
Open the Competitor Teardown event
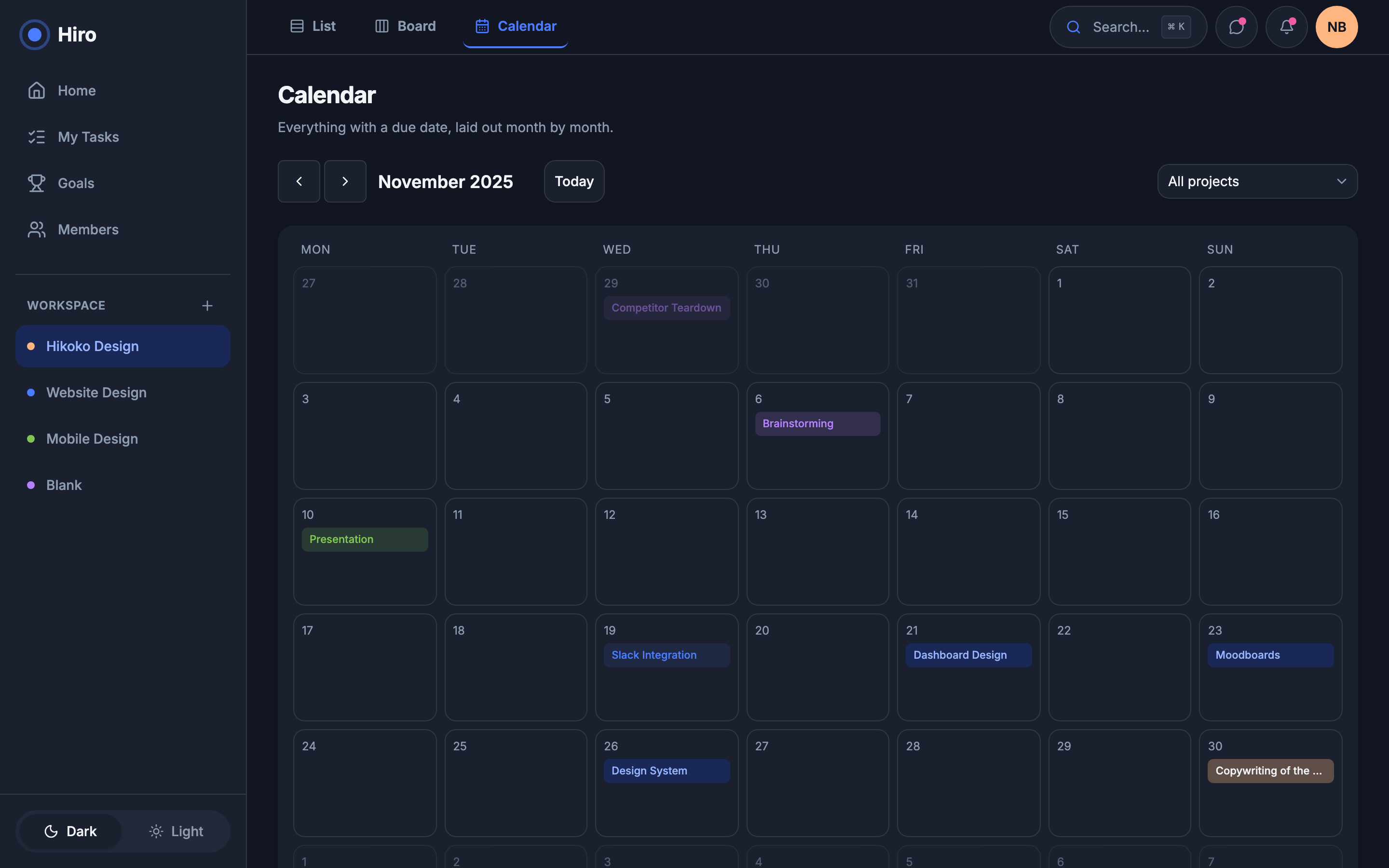tap(667, 308)
